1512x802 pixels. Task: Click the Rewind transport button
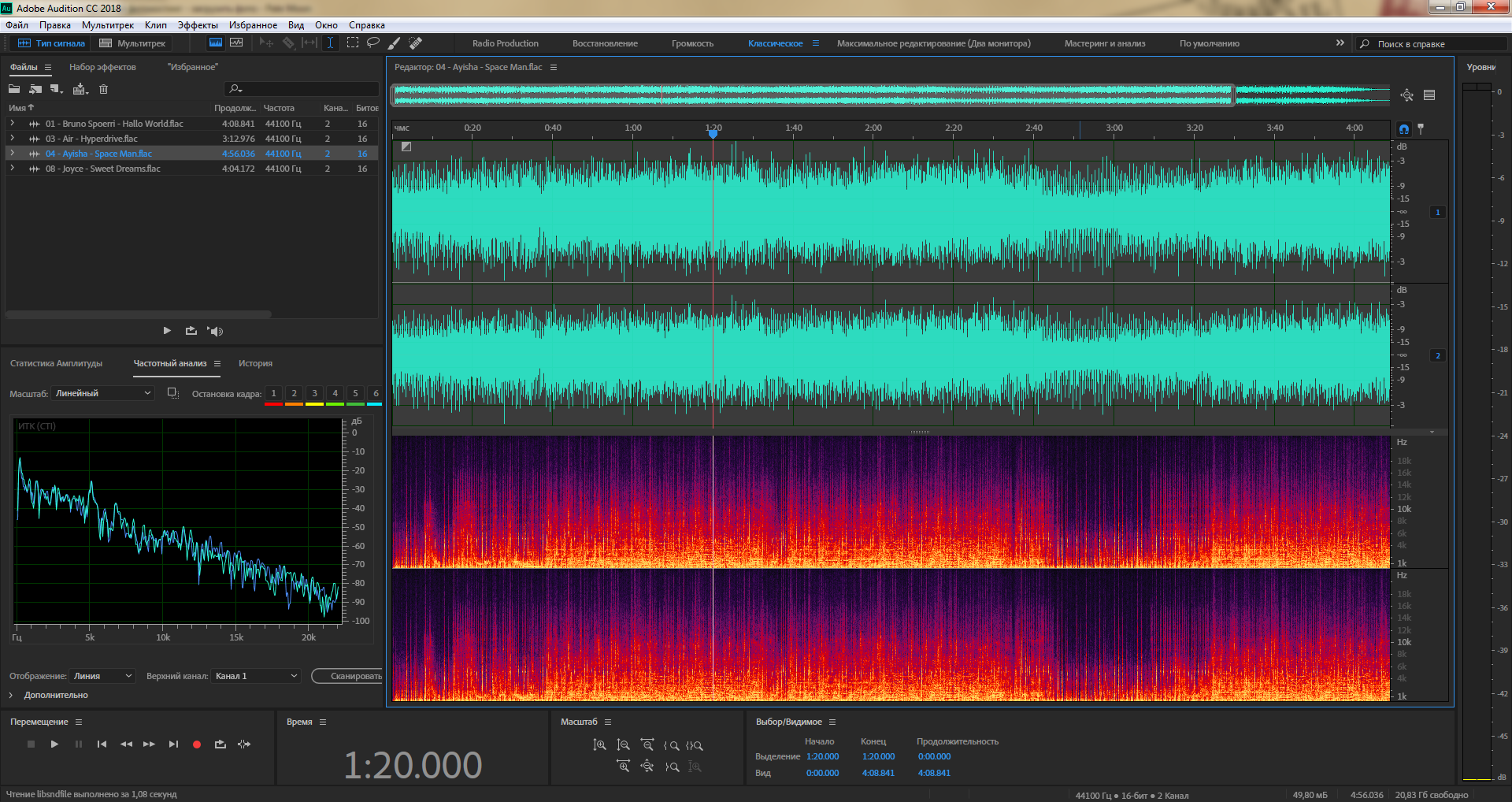click(x=126, y=744)
